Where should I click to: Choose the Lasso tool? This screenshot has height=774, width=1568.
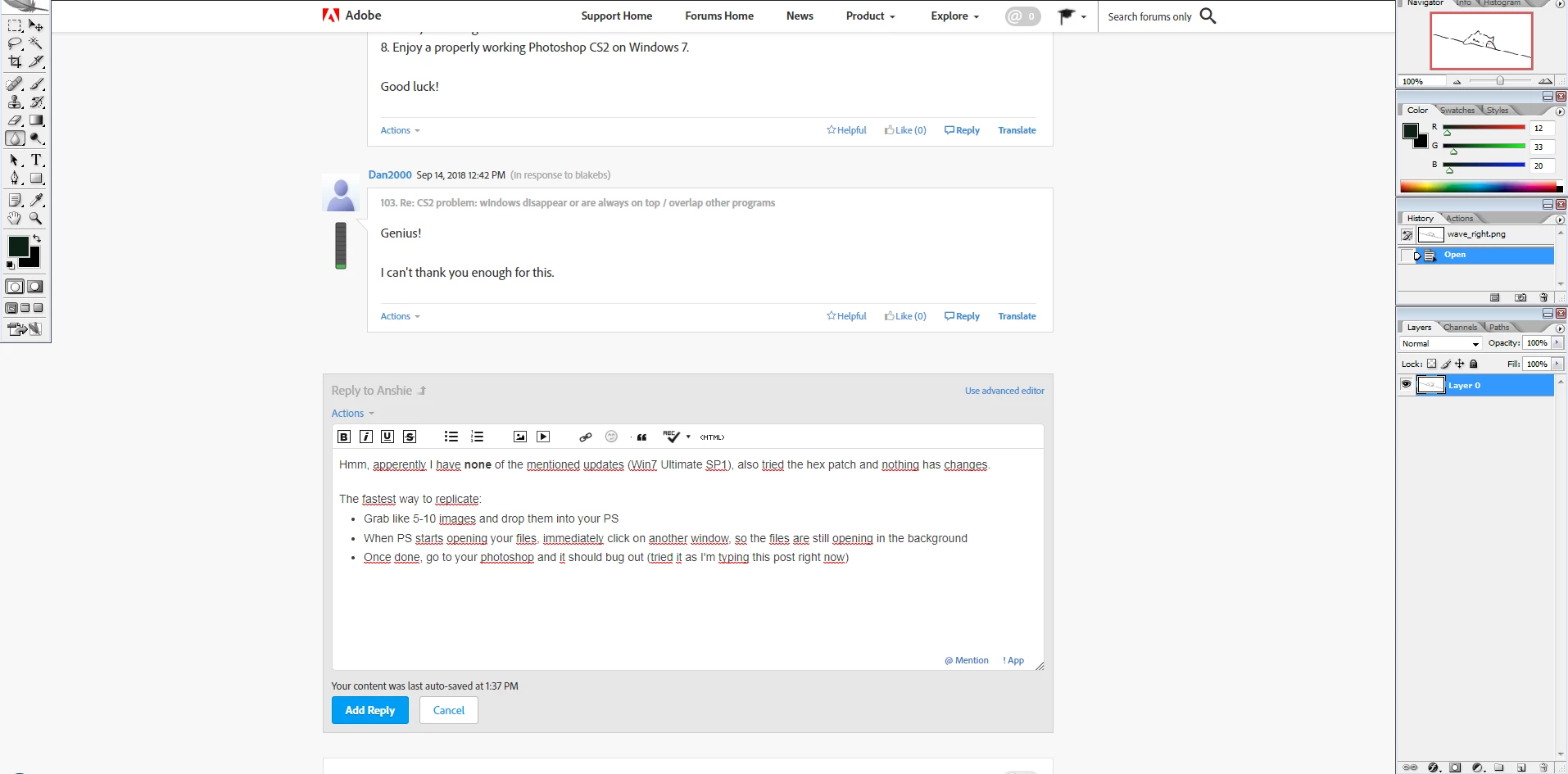[x=15, y=43]
